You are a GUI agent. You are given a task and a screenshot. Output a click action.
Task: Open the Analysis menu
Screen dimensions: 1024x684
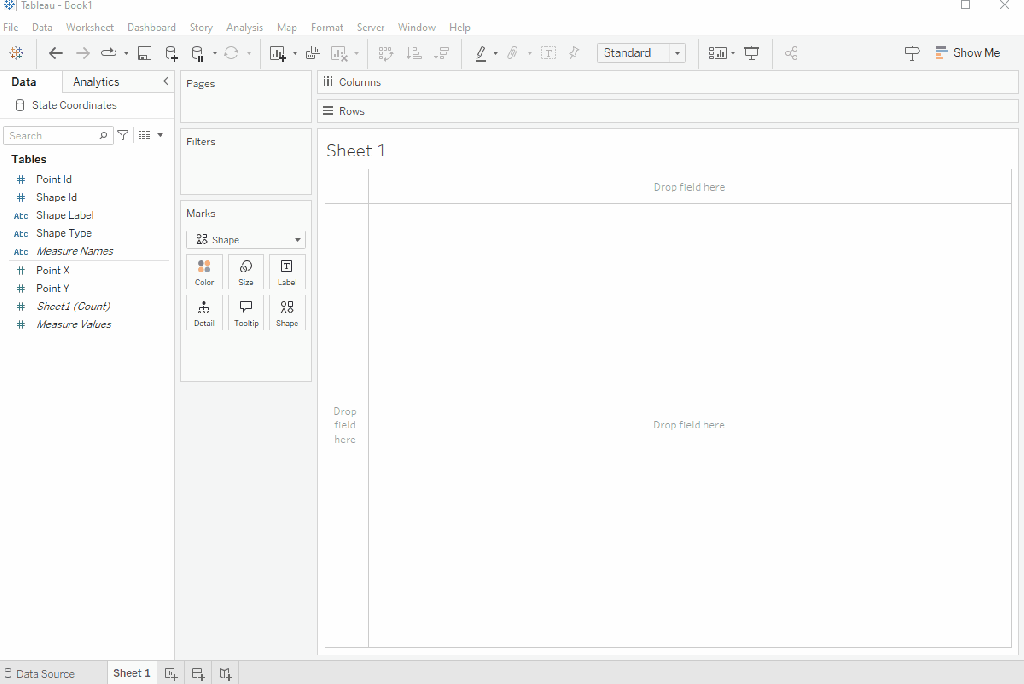[x=244, y=27]
